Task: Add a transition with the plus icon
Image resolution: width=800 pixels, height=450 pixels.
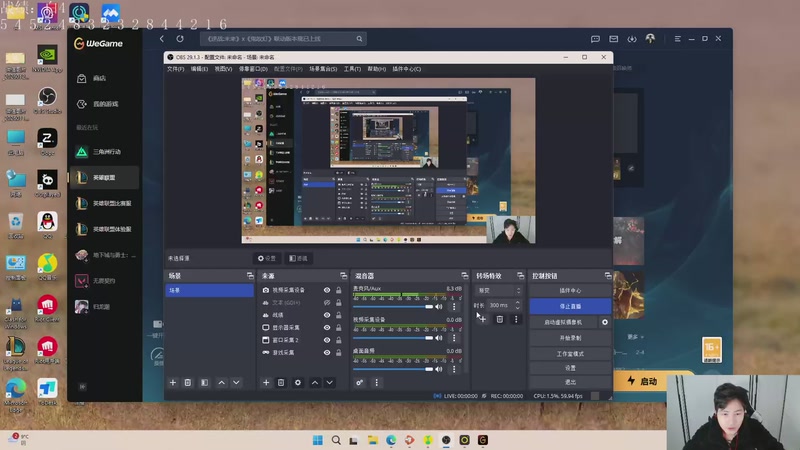Action: click(x=483, y=319)
